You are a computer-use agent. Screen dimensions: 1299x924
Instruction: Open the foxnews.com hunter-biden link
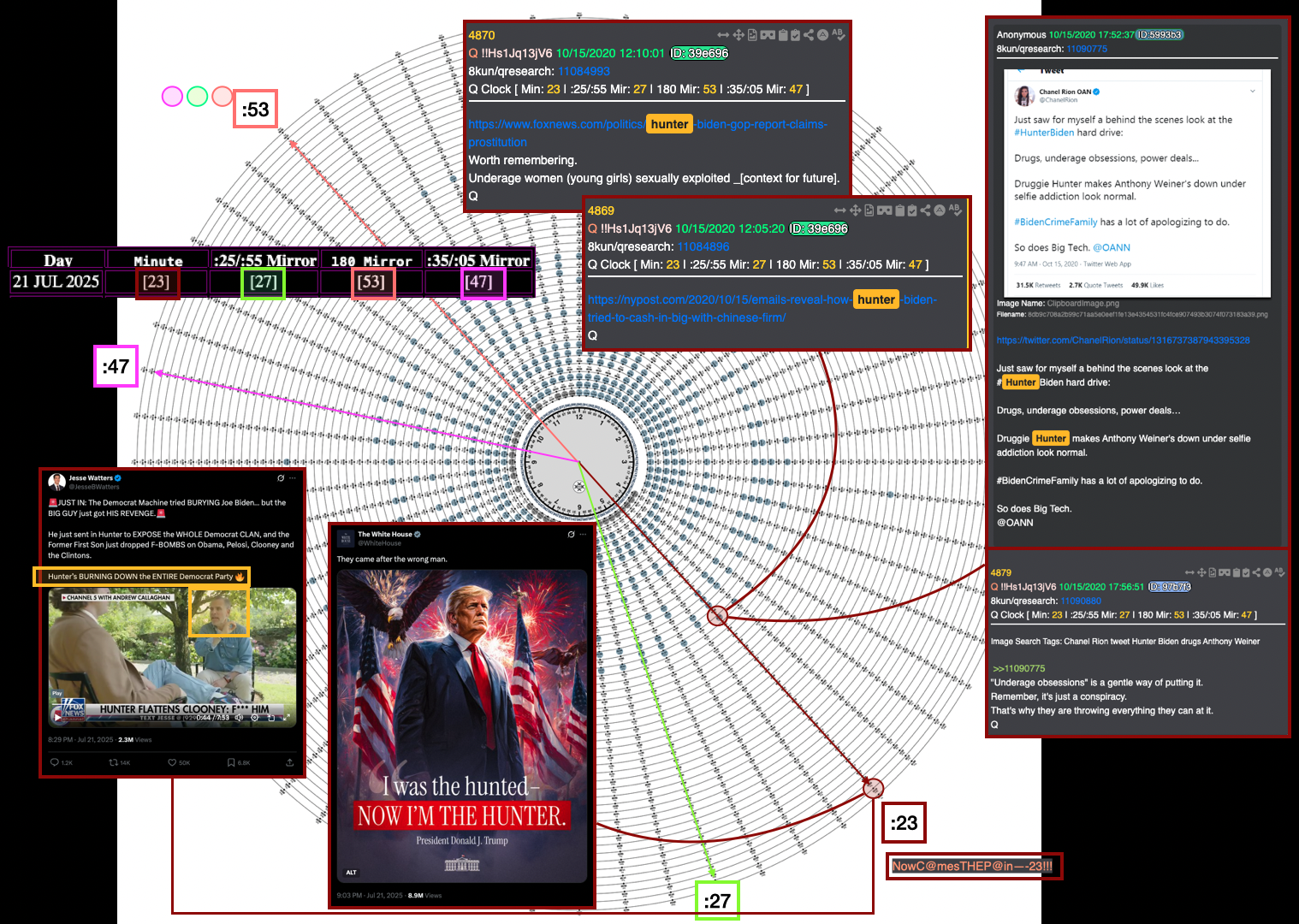648,133
